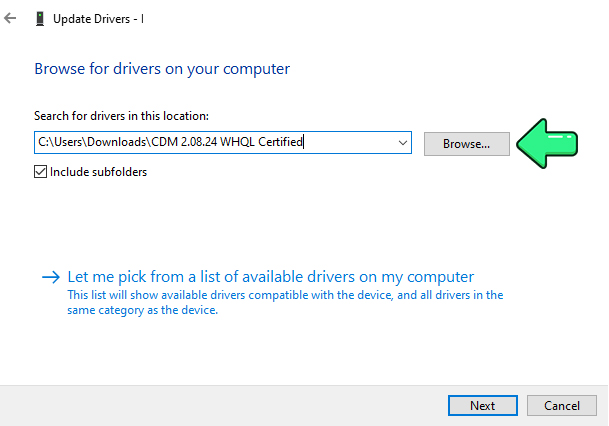Click the Browse... button
609x426 pixels.
tap(466, 144)
